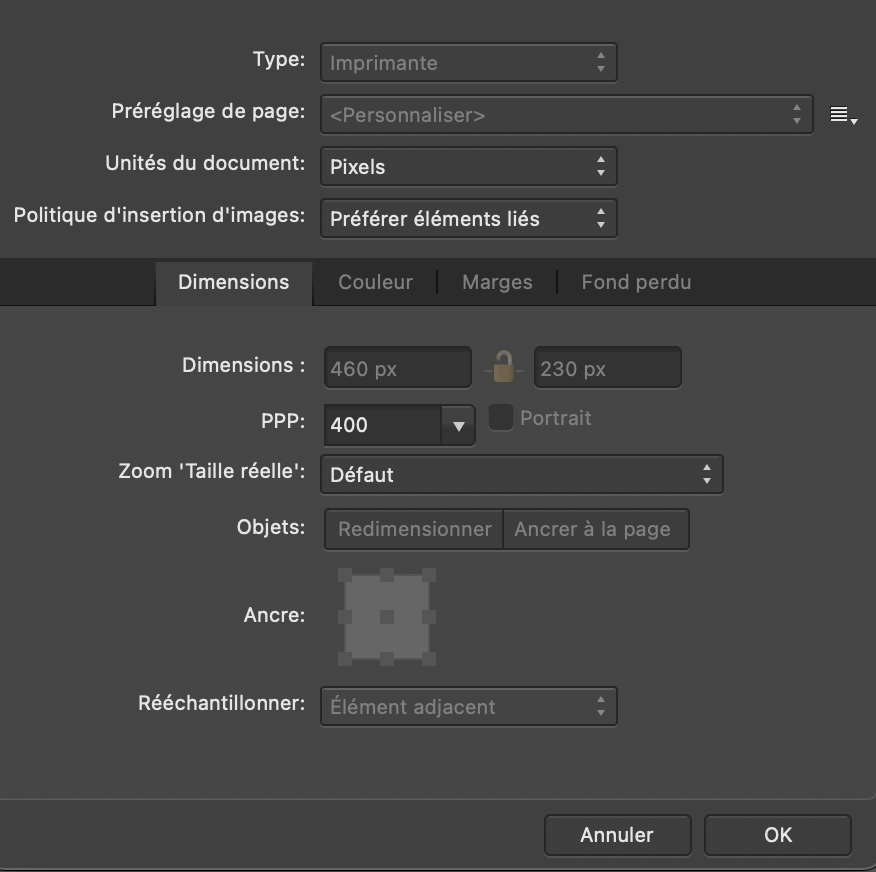The width and height of the screenshot is (876, 872).
Task: Select the middle-left anchor point
Action: (345, 617)
